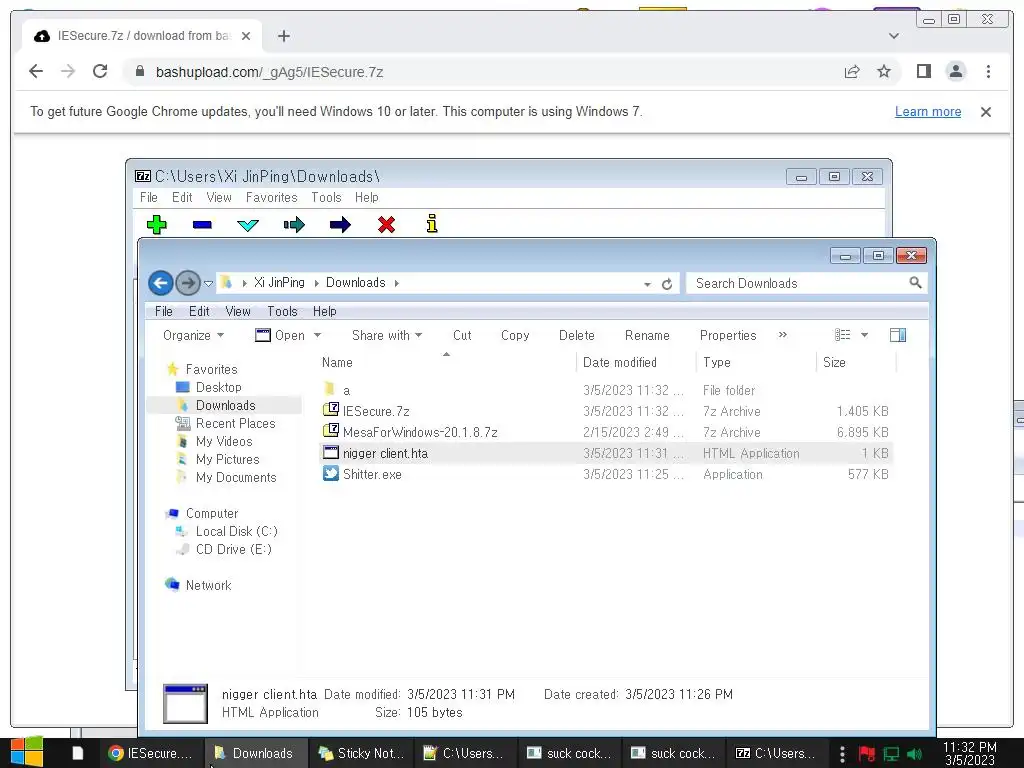Select Local Disk (C:) in navigation pane
This screenshot has width=1024, height=768.
tap(236, 531)
